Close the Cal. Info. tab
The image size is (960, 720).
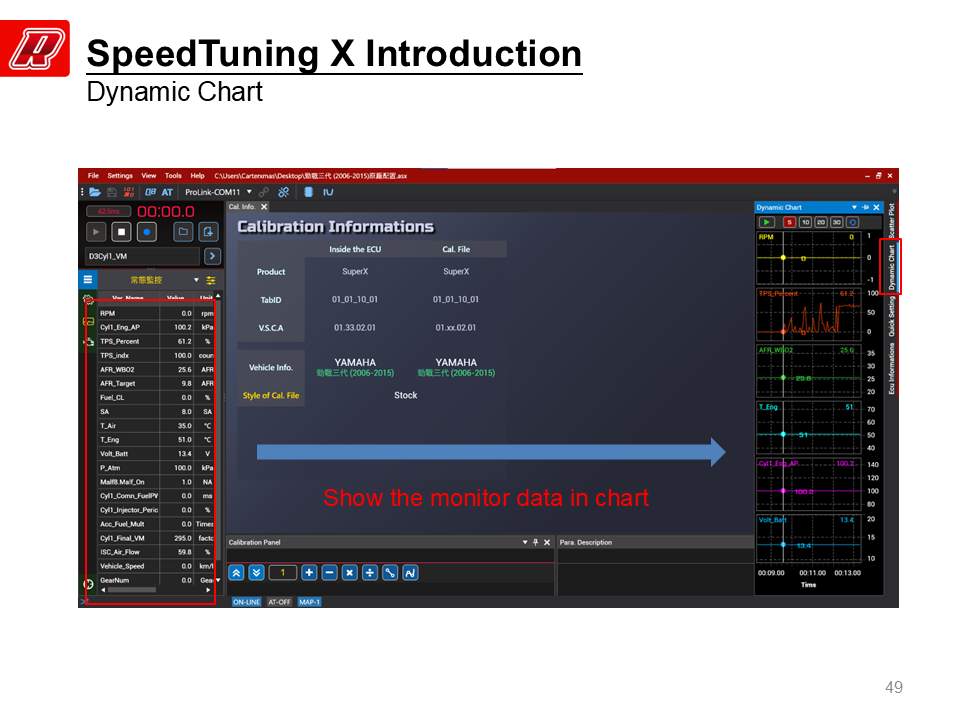point(264,207)
